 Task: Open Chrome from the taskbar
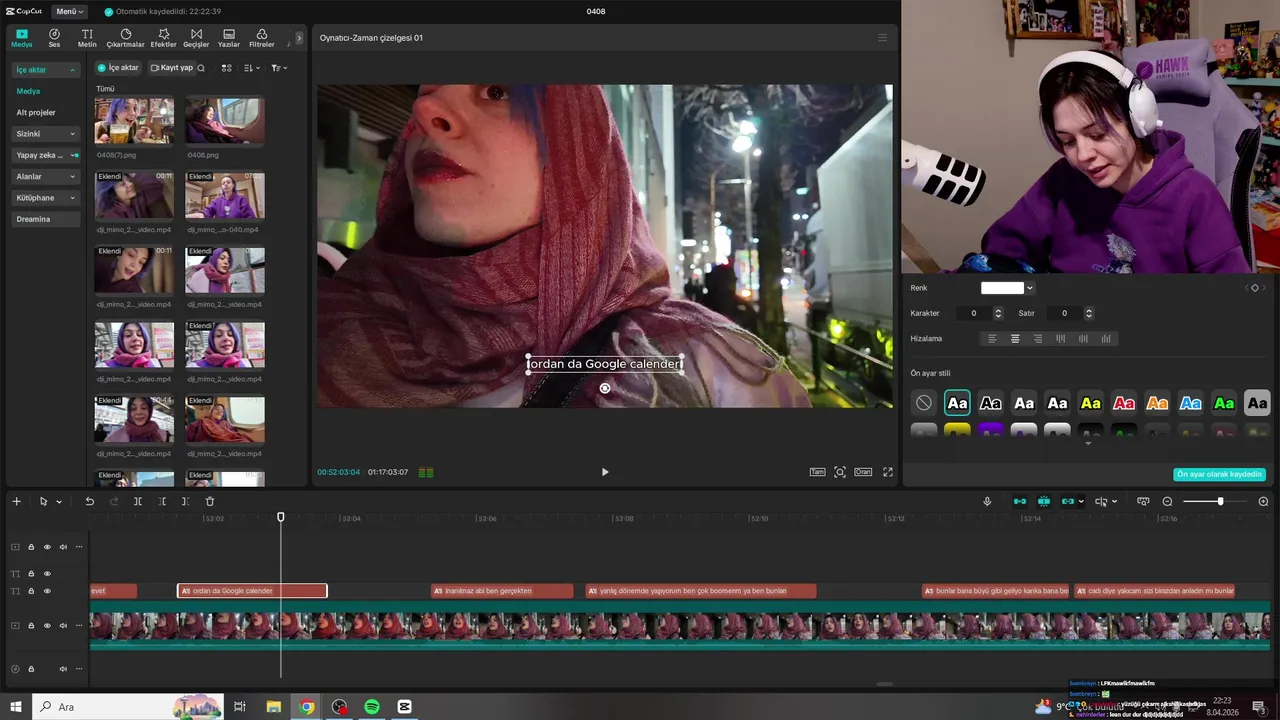pyautogui.click(x=307, y=707)
